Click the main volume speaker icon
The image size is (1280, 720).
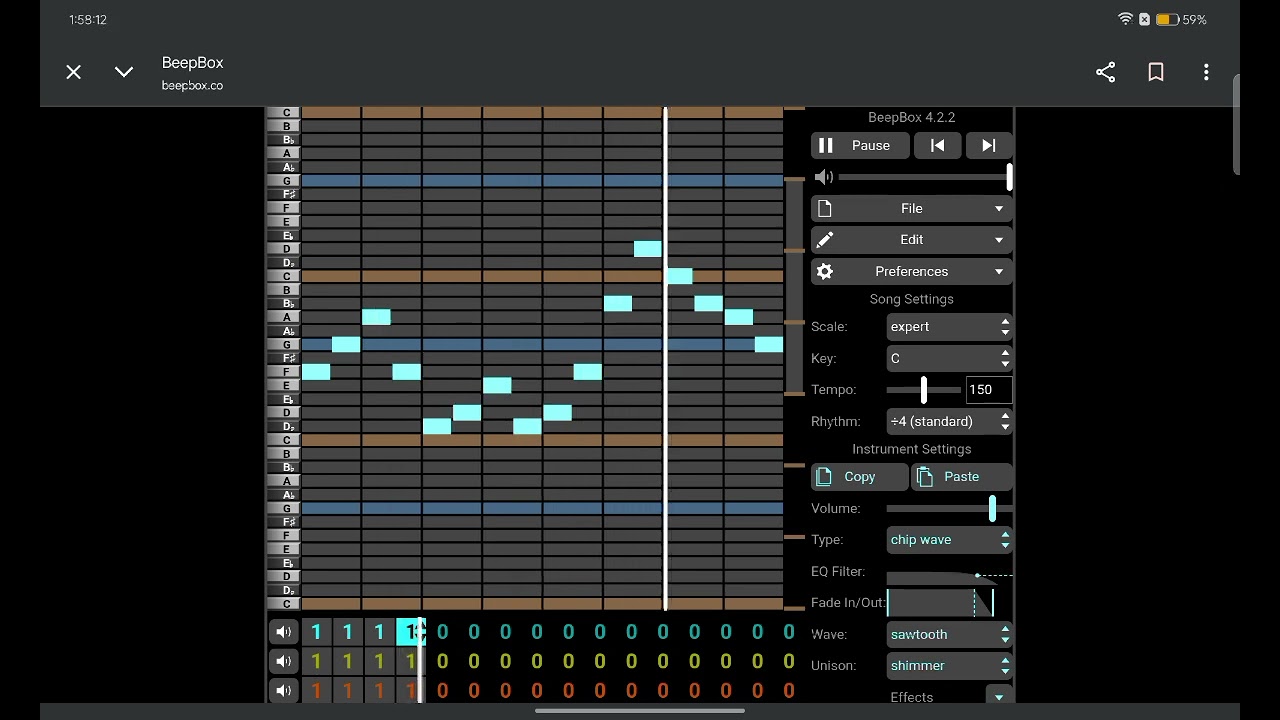pos(824,177)
